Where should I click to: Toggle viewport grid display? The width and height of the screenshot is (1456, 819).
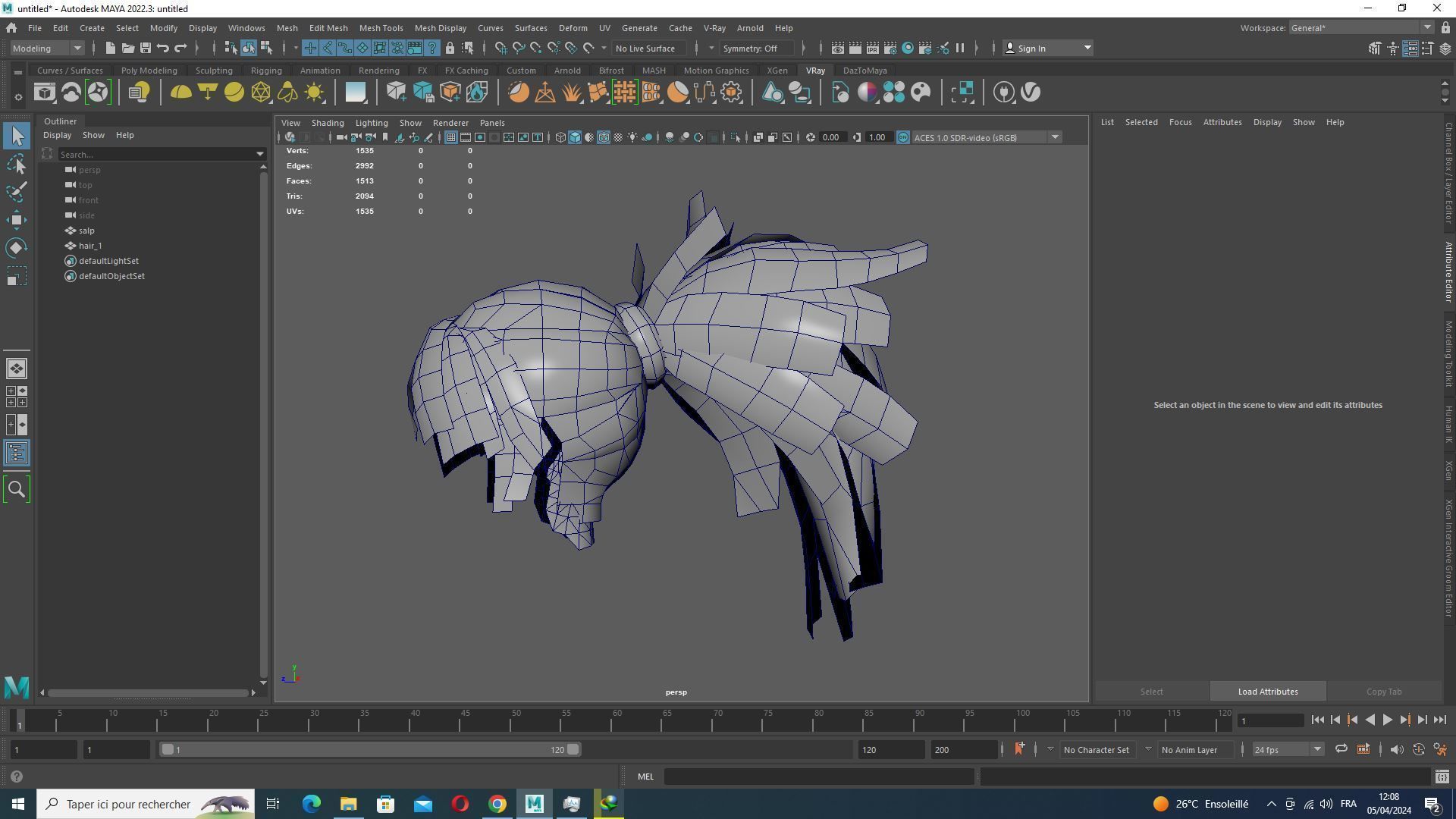[450, 137]
